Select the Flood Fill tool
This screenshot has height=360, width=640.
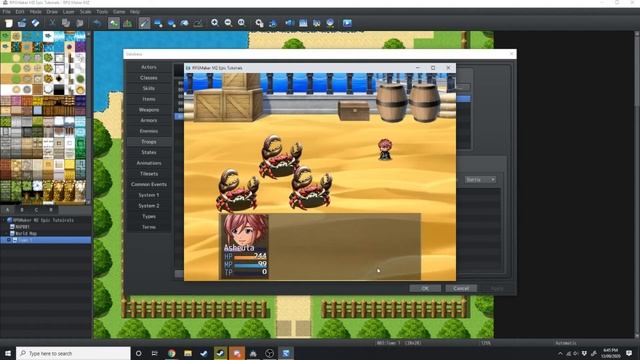[x=185, y=23]
